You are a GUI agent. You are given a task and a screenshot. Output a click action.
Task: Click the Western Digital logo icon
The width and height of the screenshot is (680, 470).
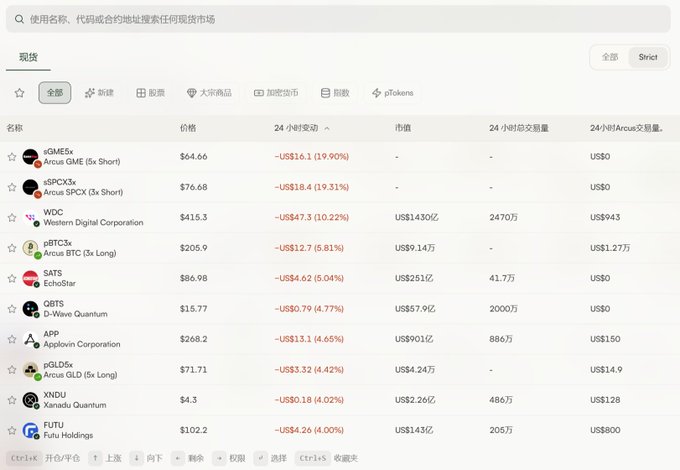(31, 218)
